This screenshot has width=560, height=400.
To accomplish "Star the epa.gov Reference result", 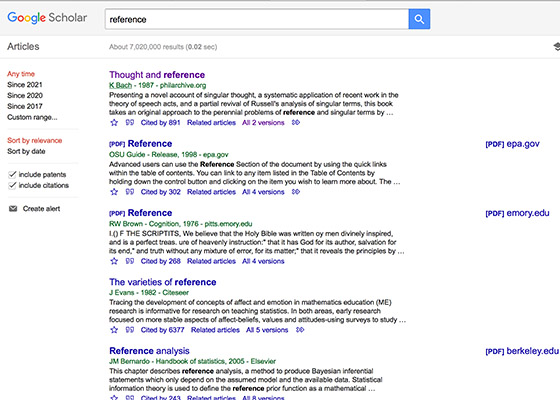I will pos(114,192).
